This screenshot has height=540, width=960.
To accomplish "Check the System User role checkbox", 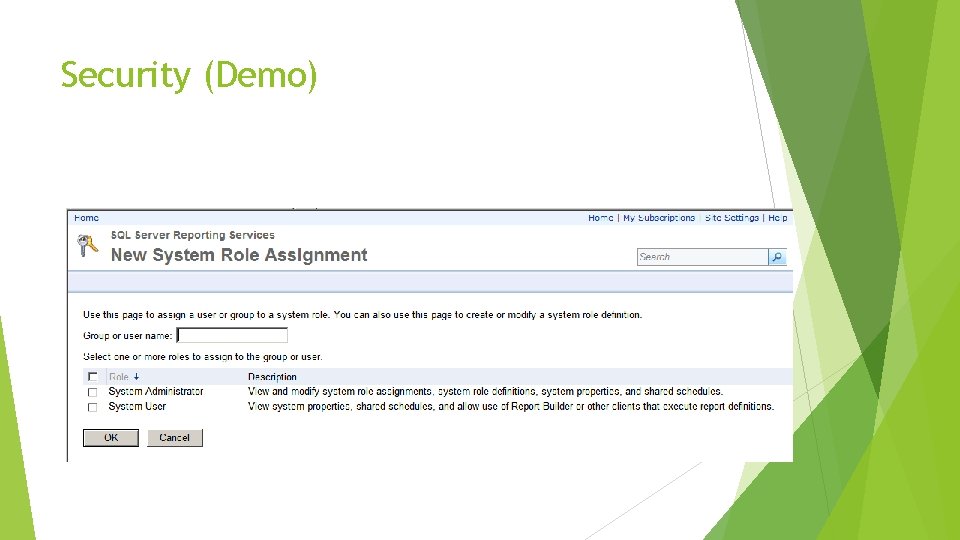I will [92, 407].
